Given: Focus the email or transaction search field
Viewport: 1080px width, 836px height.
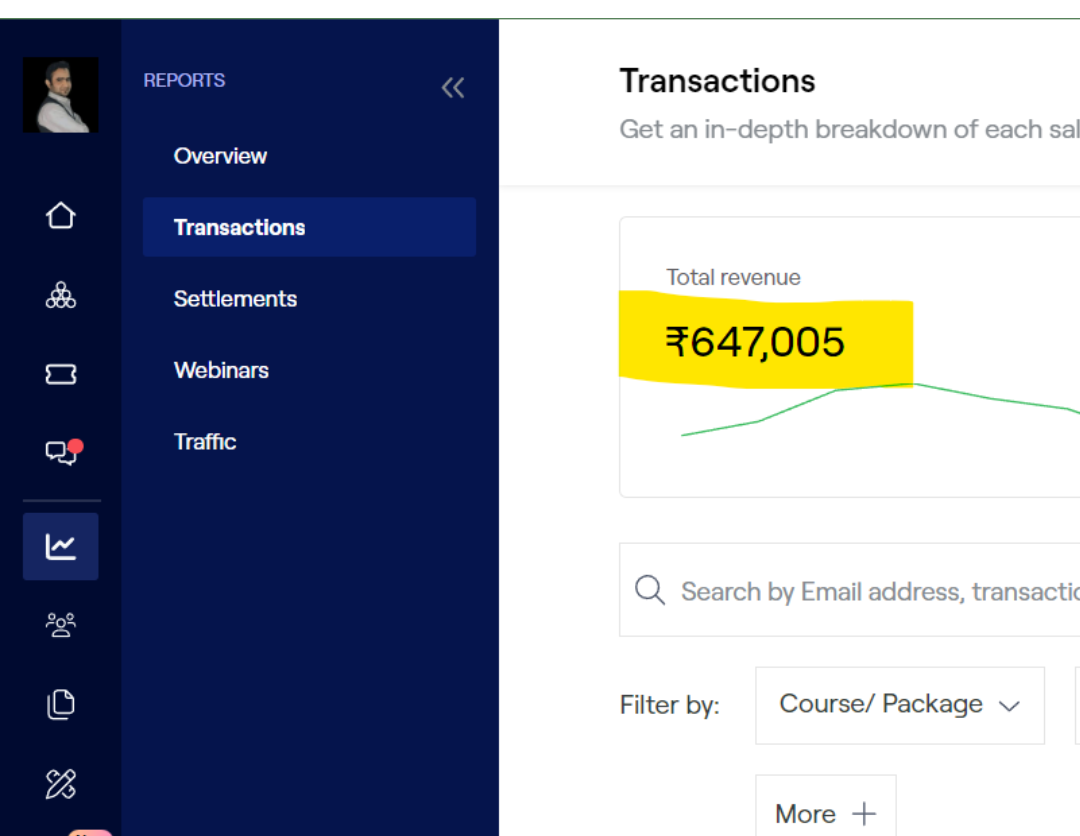Looking at the screenshot, I should (x=870, y=591).
